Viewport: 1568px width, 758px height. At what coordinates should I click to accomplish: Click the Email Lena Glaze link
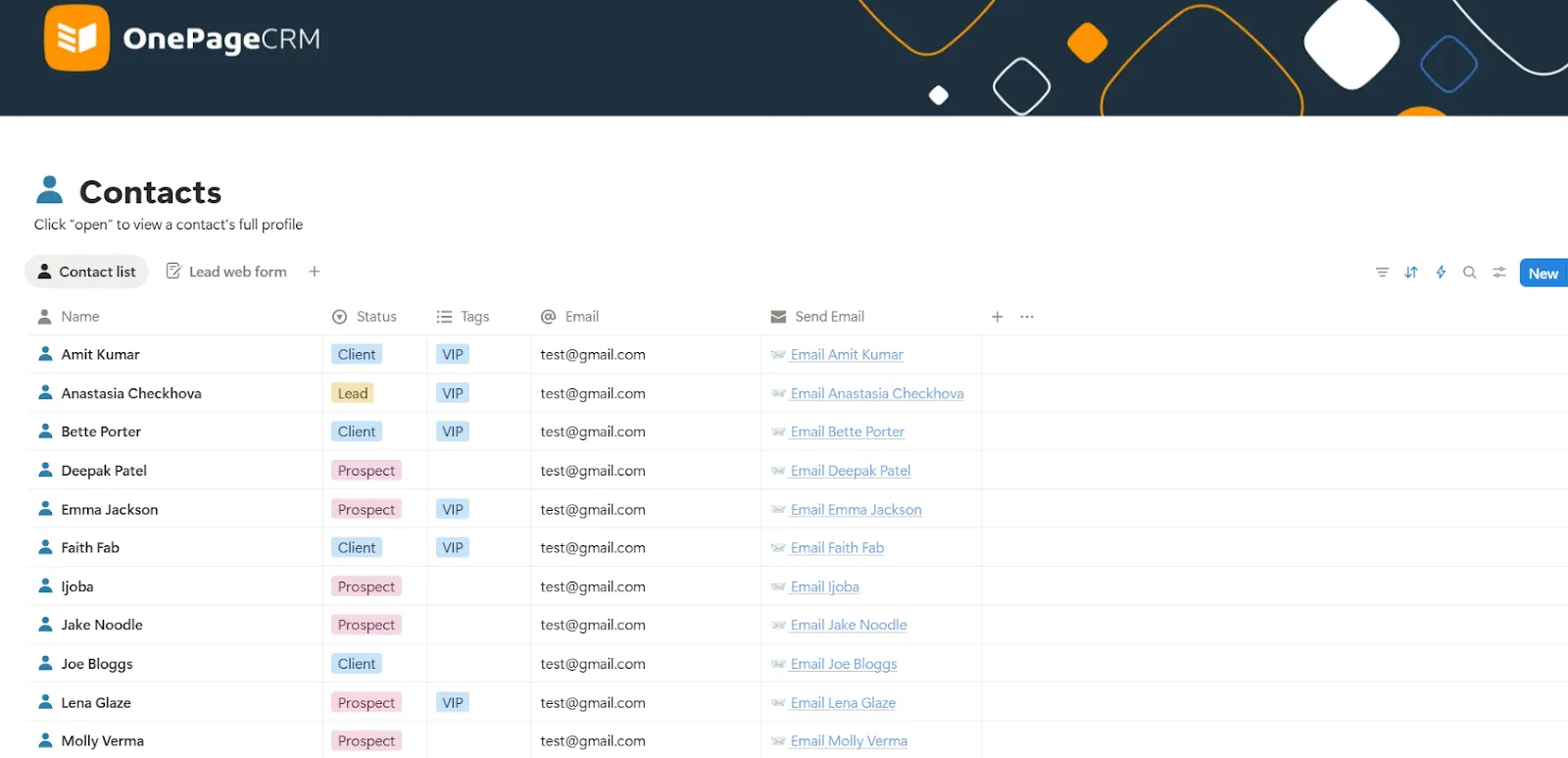(843, 703)
